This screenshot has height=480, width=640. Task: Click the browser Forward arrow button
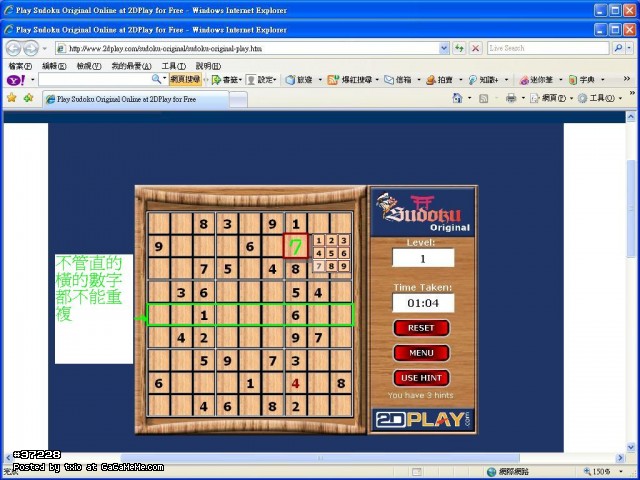click(x=31, y=49)
